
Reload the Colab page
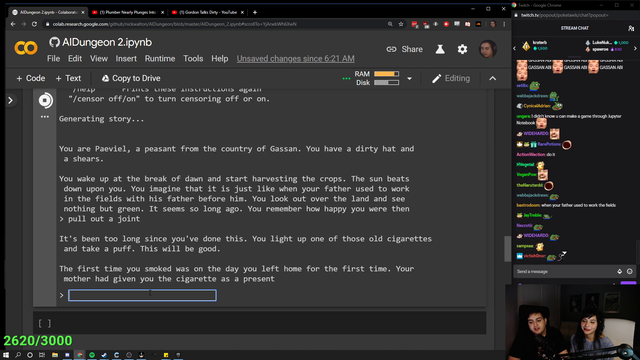[x=34, y=24]
